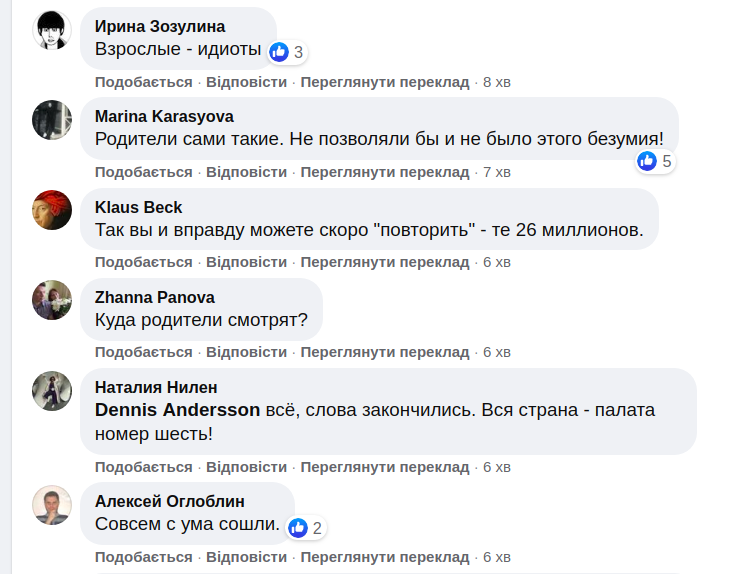Screen dimensions: 730x574
Task: Open Алексей Оглоблин's profile avatar
Action: pyautogui.click(x=52, y=504)
